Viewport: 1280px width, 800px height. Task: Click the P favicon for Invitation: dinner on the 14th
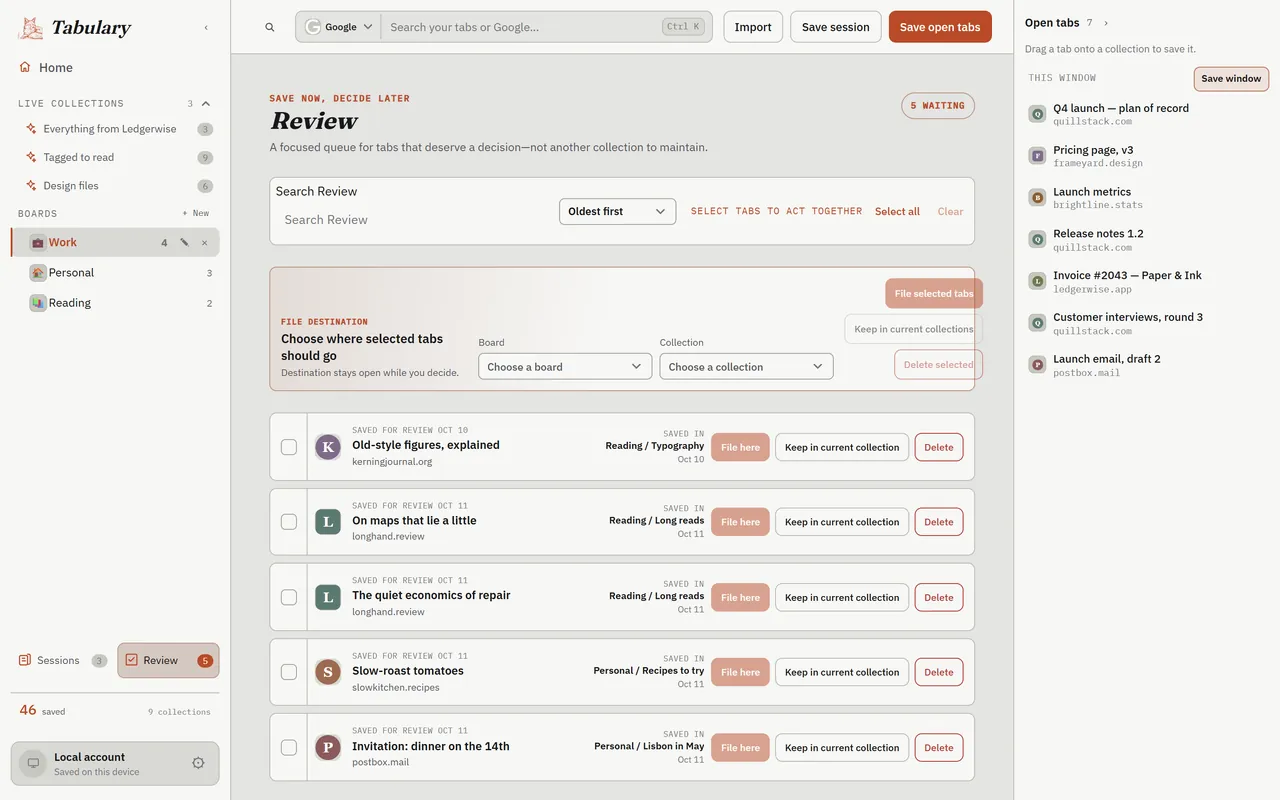point(328,747)
